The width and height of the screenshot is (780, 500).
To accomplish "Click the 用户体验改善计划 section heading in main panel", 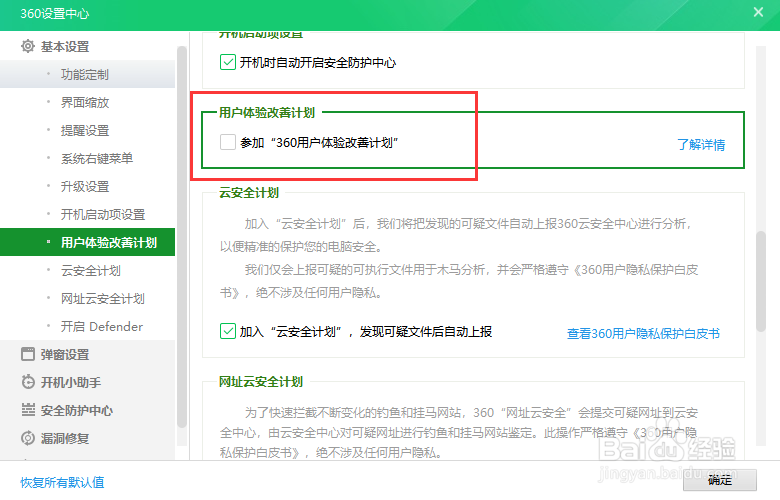I will point(267,112).
